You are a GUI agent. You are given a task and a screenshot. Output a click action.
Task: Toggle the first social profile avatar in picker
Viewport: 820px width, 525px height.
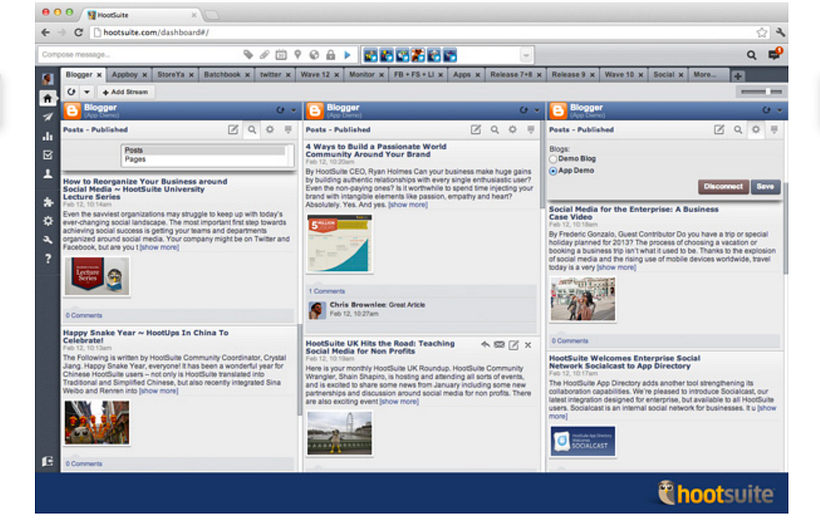(371, 55)
